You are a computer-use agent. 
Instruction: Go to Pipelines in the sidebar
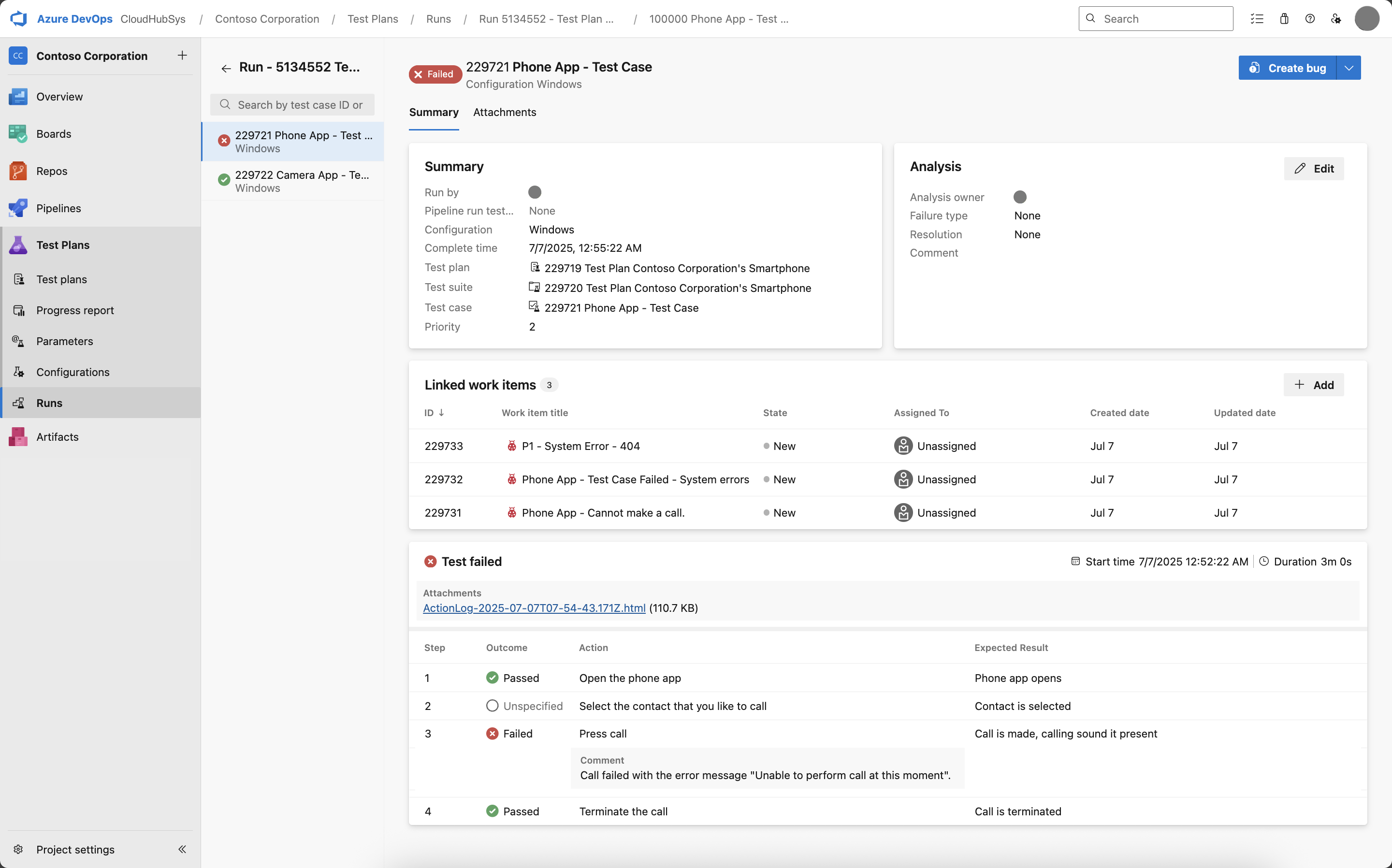tap(58, 208)
